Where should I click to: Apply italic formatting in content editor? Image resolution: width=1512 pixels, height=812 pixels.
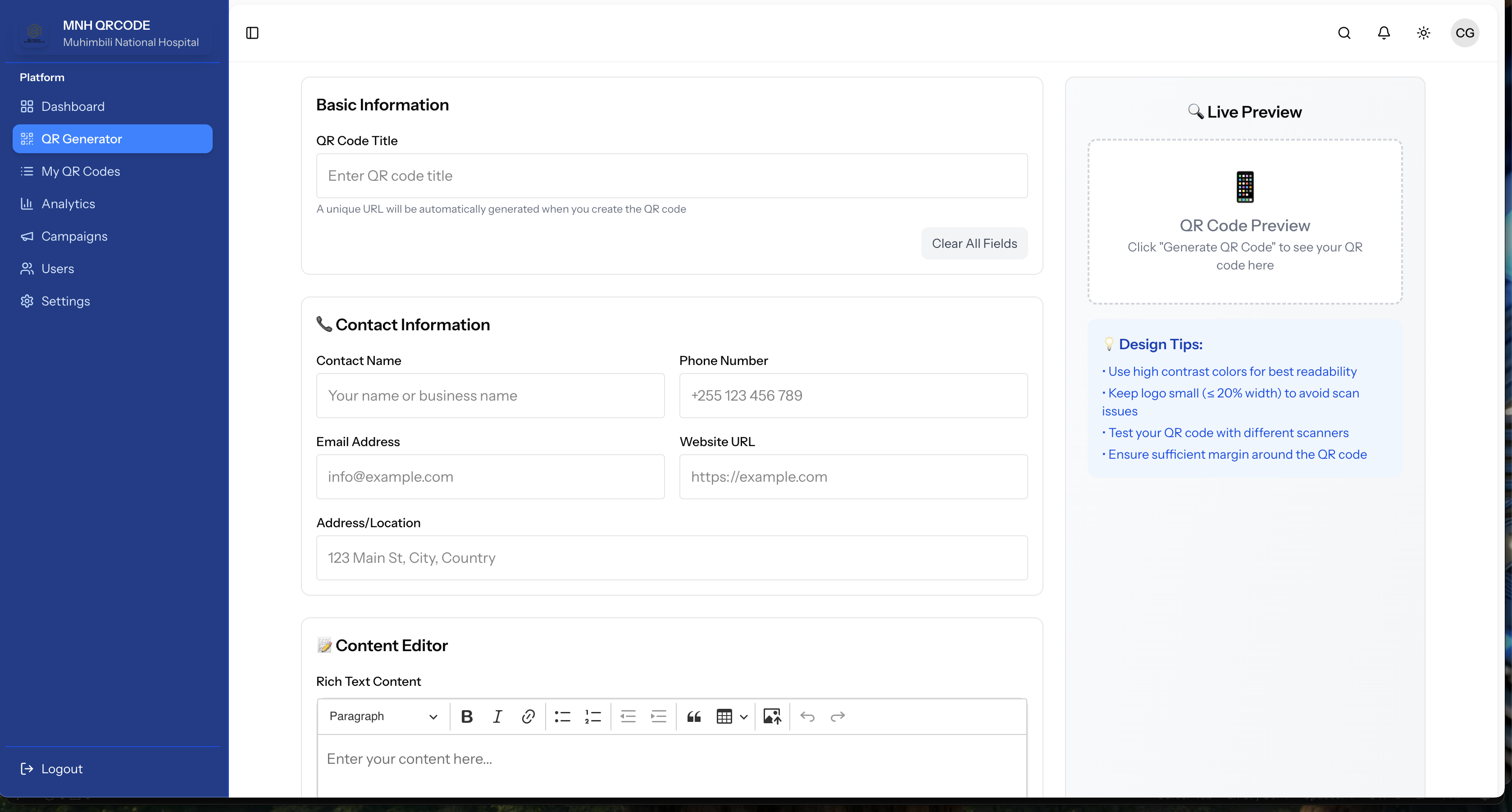click(x=497, y=716)
